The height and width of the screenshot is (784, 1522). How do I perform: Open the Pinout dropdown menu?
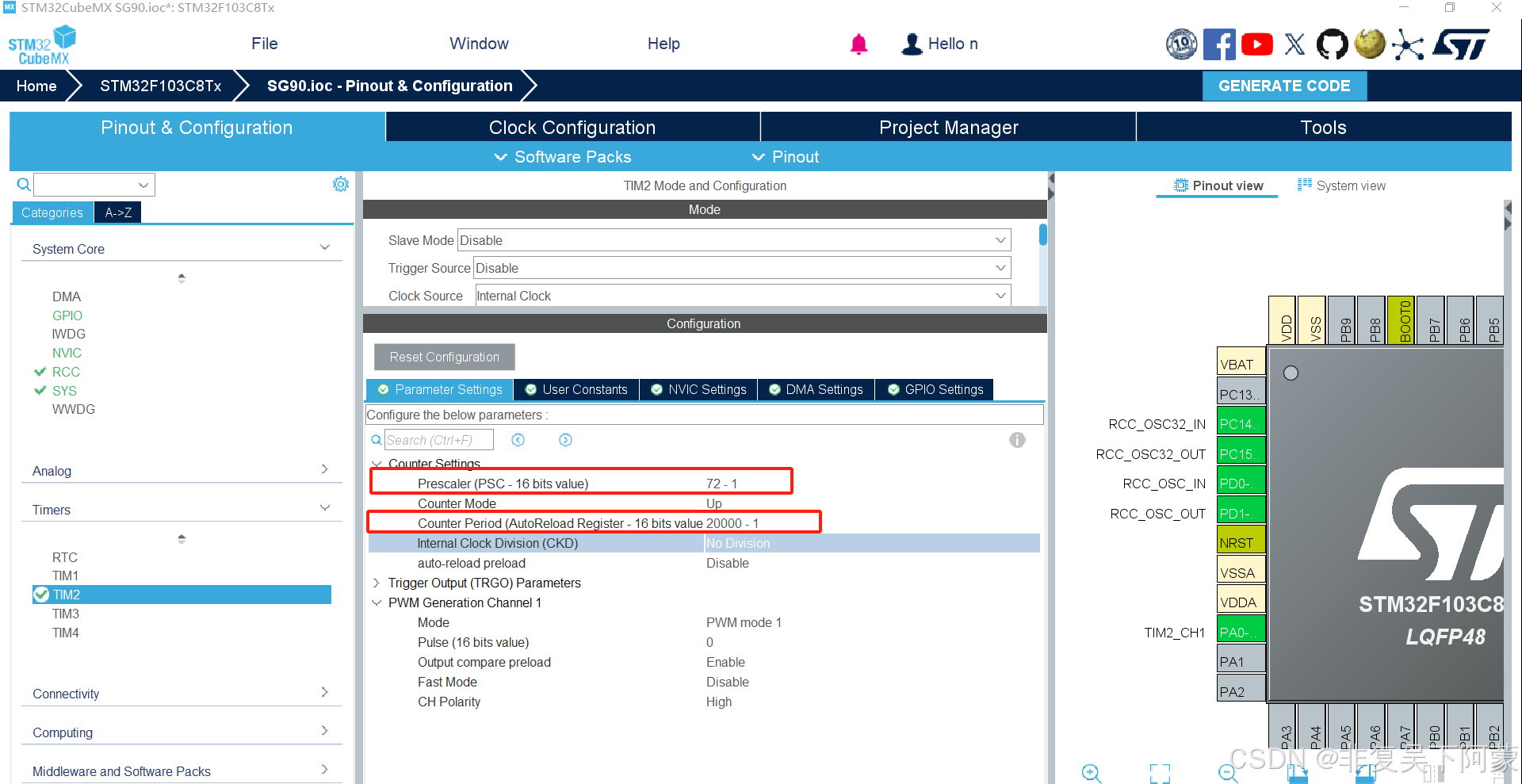786,157
